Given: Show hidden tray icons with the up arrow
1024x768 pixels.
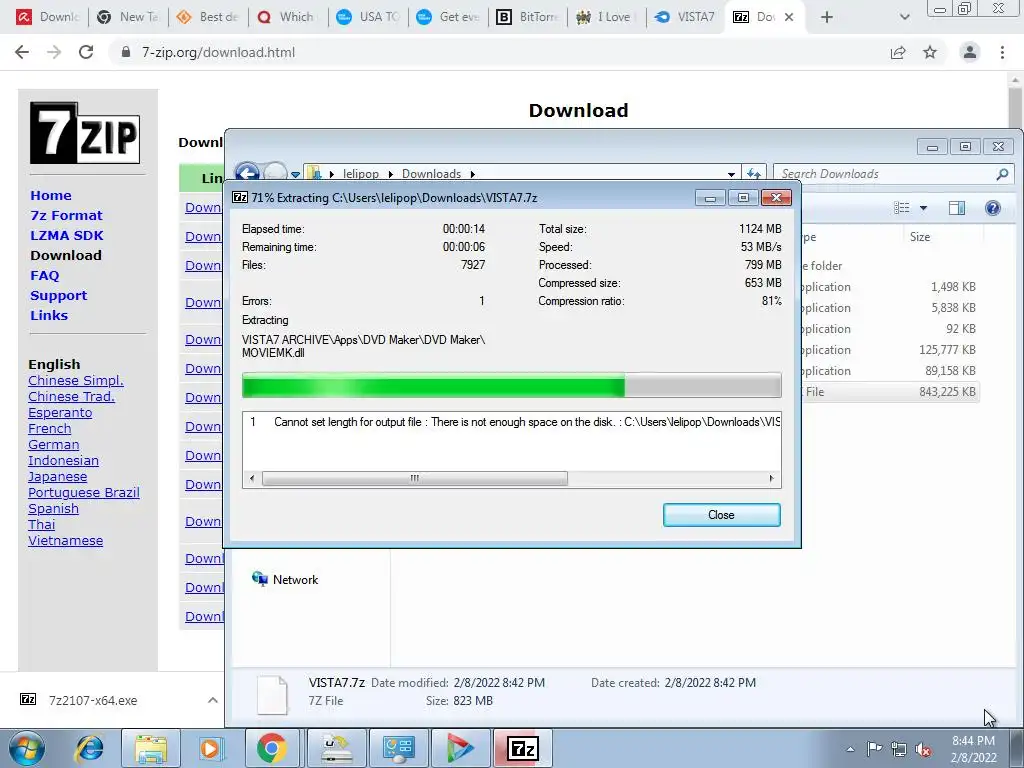Looking at the screenshot, I should [850, 749].
